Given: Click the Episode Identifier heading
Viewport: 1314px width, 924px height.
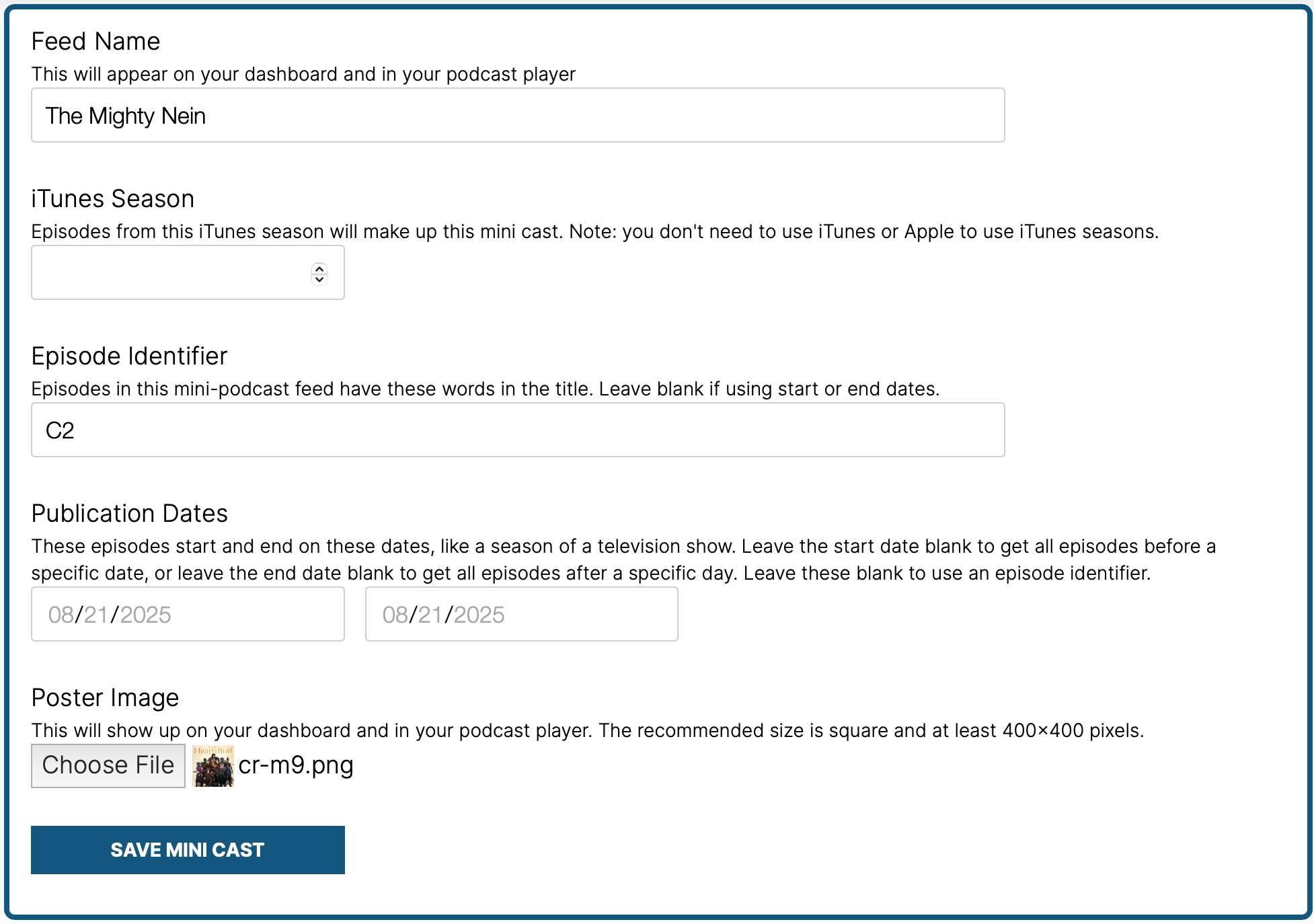Looking at the screenshot, I should point(129,356).
